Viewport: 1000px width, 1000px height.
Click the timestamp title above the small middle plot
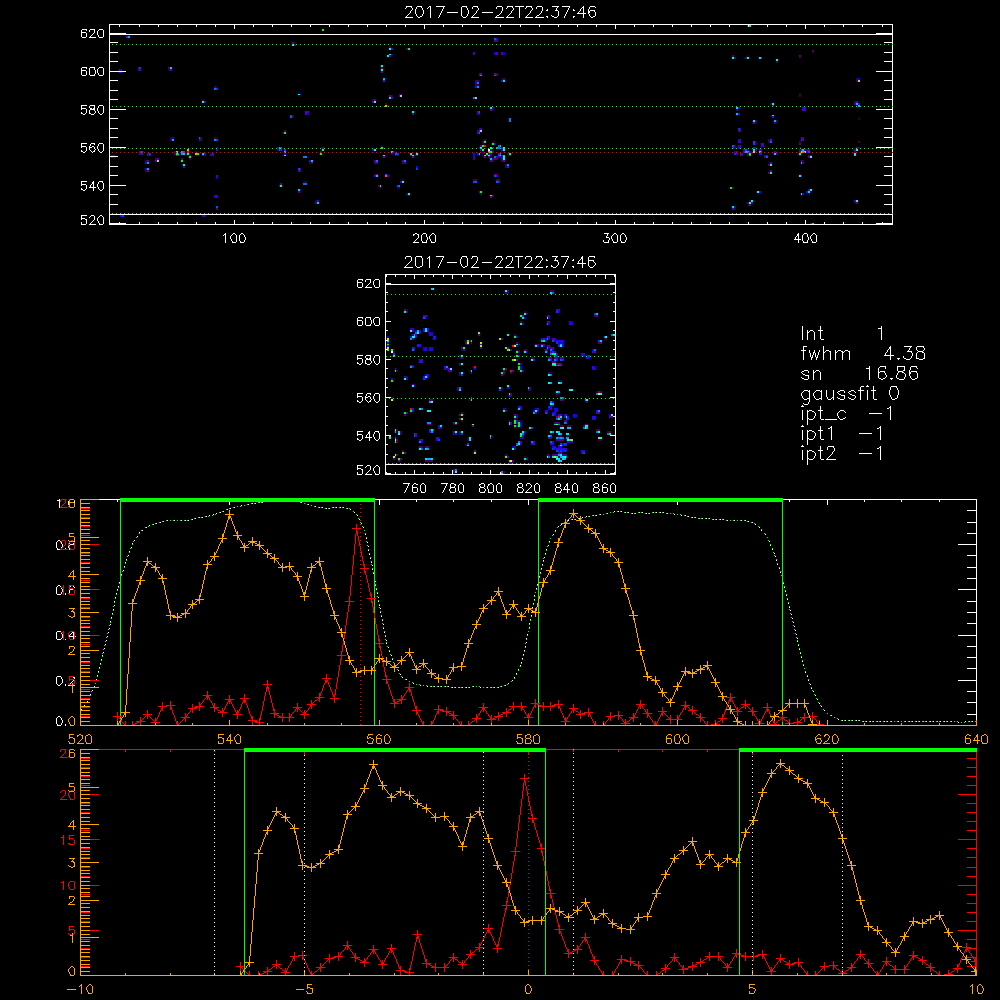(500, 262)
